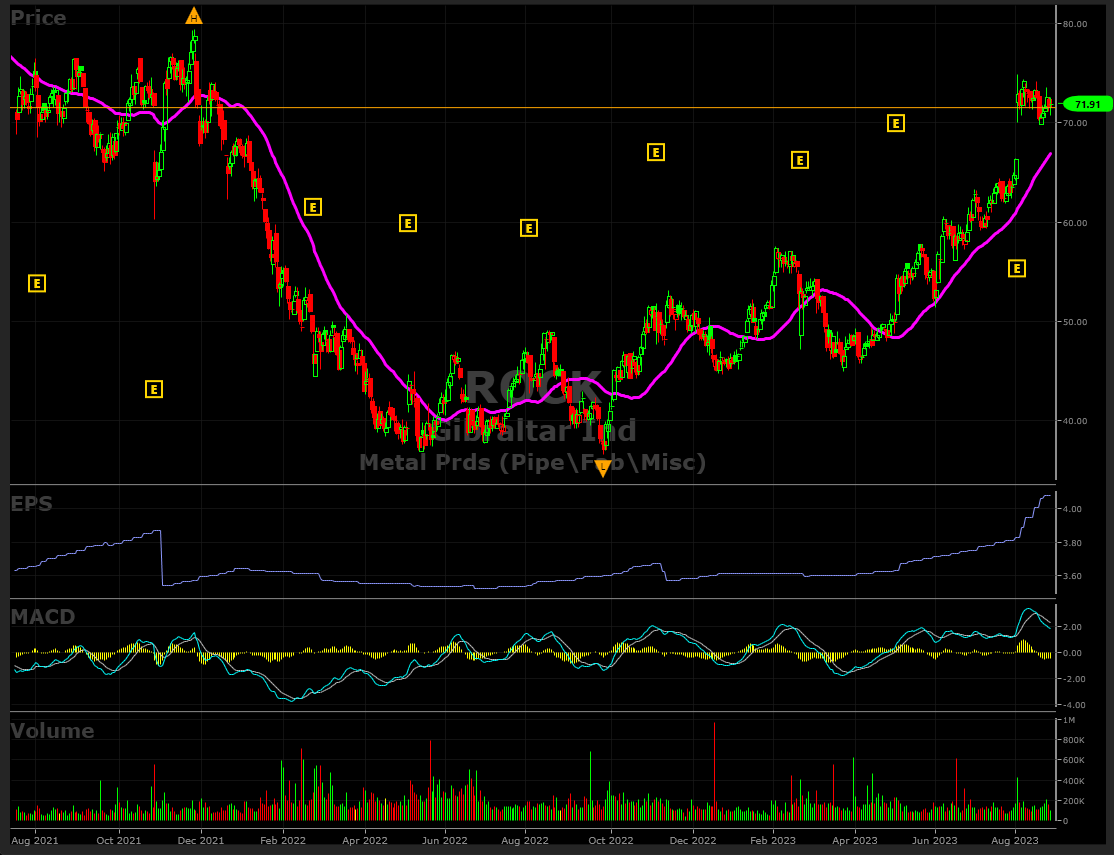Select the EPS panel title
The height and width of the screenshot is (855, 1114).
(31, 503)
